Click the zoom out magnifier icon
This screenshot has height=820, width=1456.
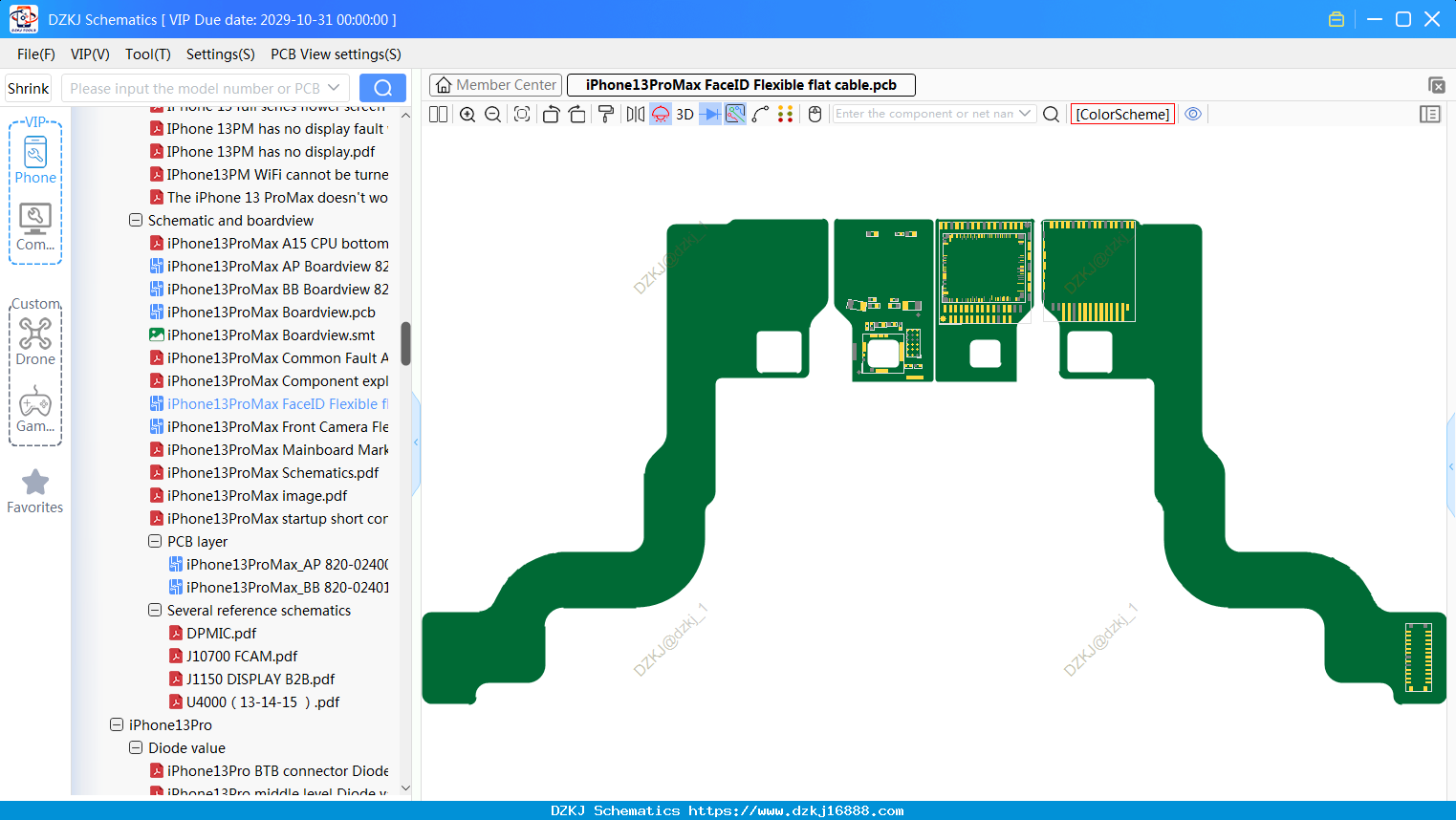493,114
